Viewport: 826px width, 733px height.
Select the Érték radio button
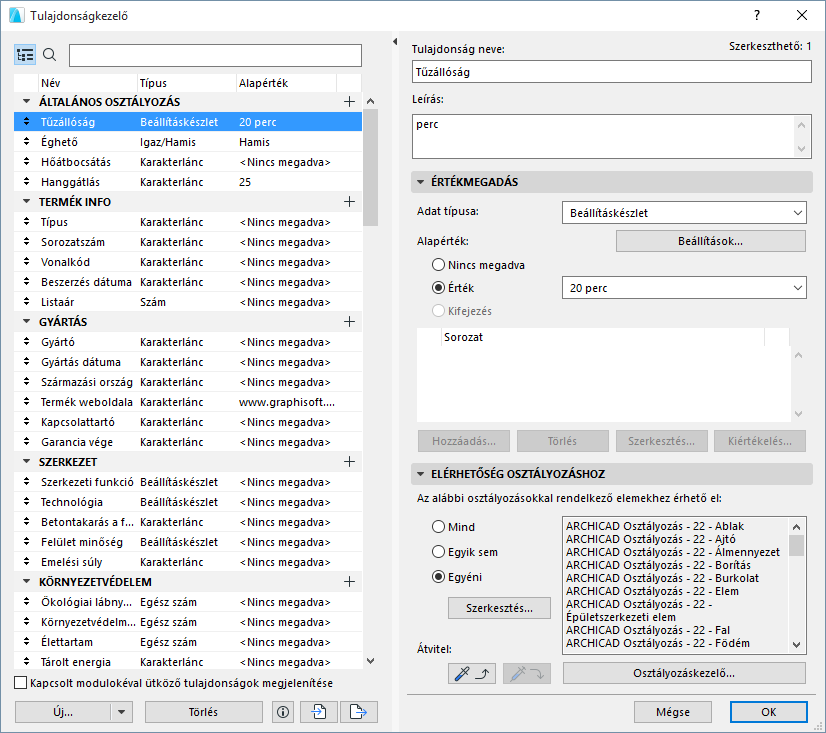[x=438, y=288]
